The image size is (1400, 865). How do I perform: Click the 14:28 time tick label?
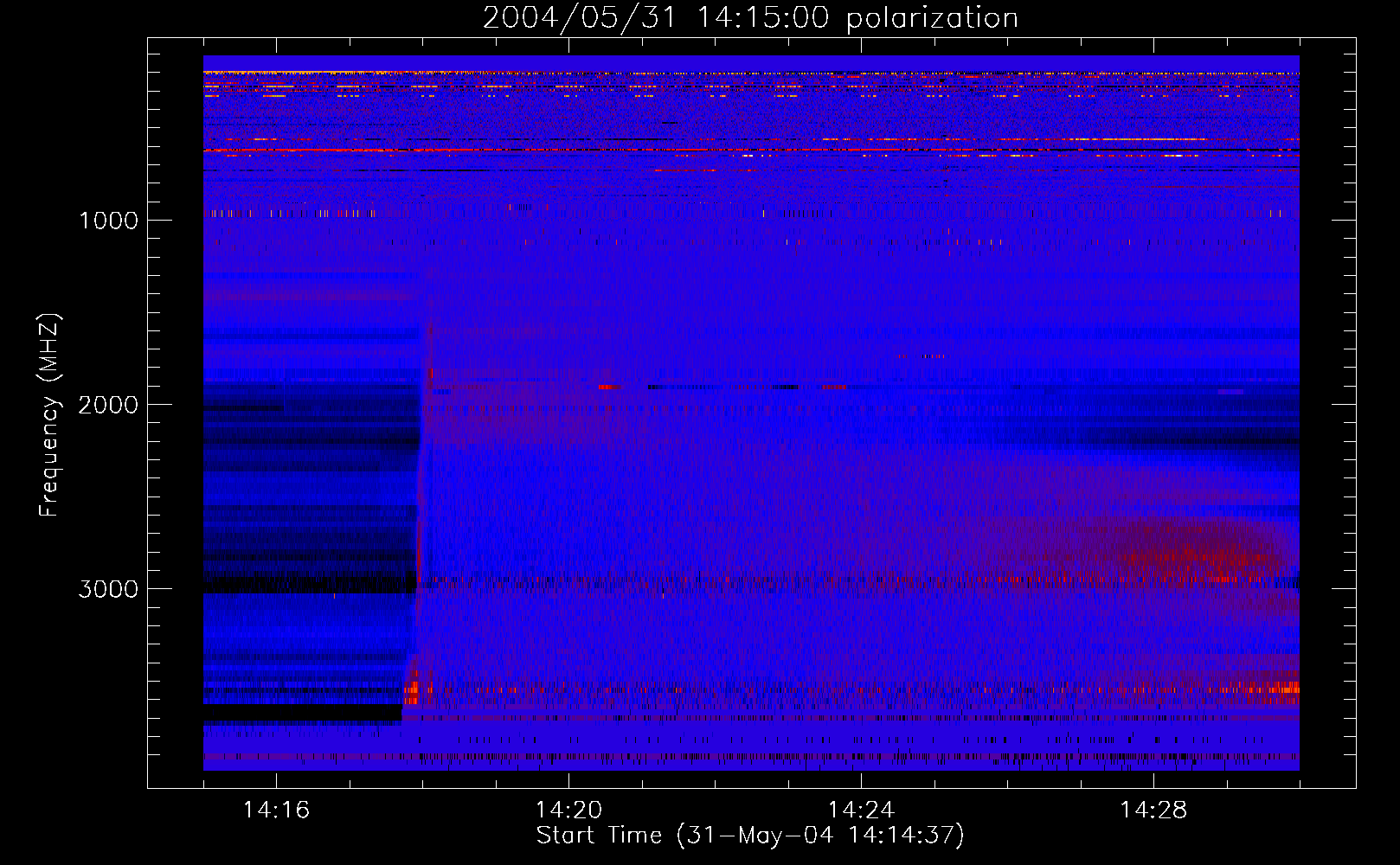coord(1153,811)
